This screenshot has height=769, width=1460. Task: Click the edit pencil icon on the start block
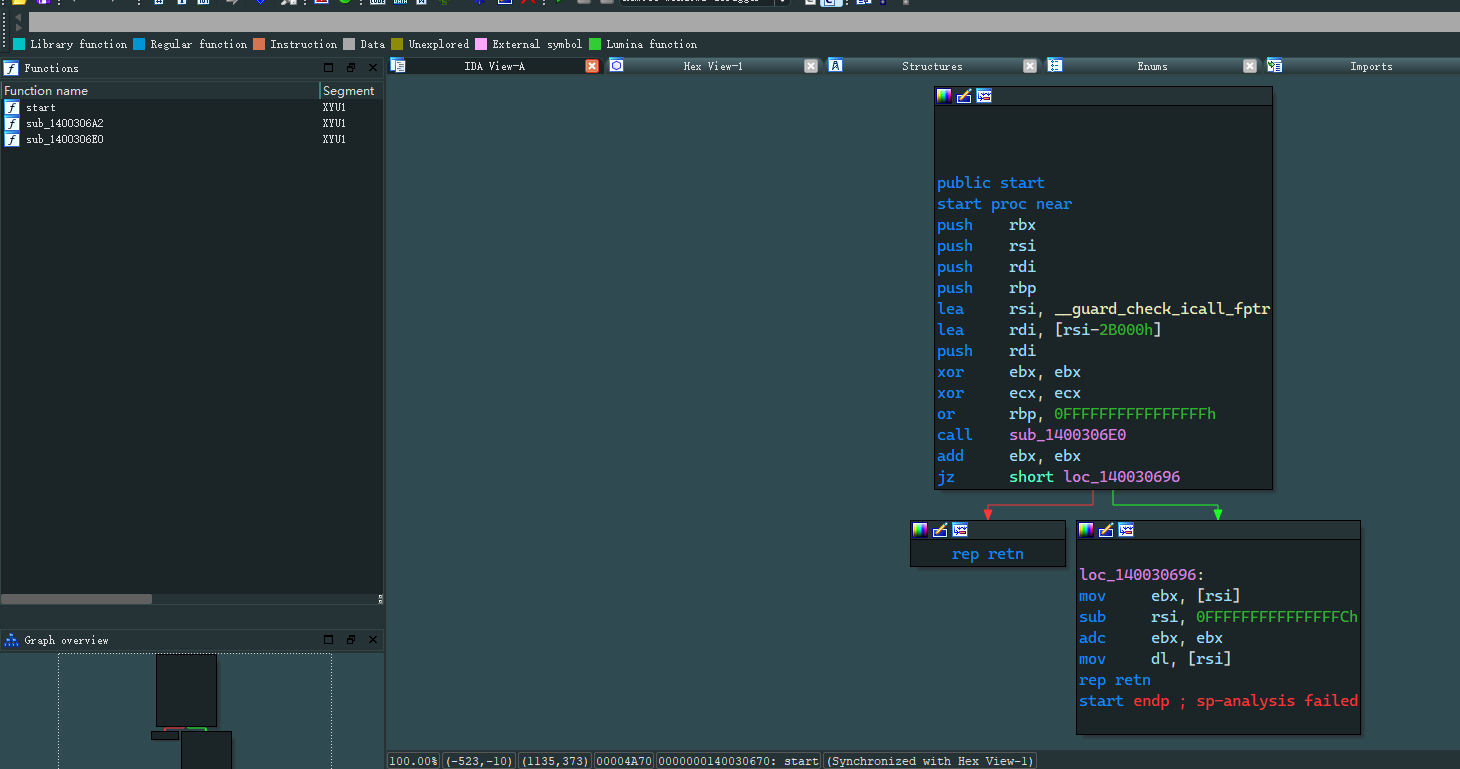[964, 96]
